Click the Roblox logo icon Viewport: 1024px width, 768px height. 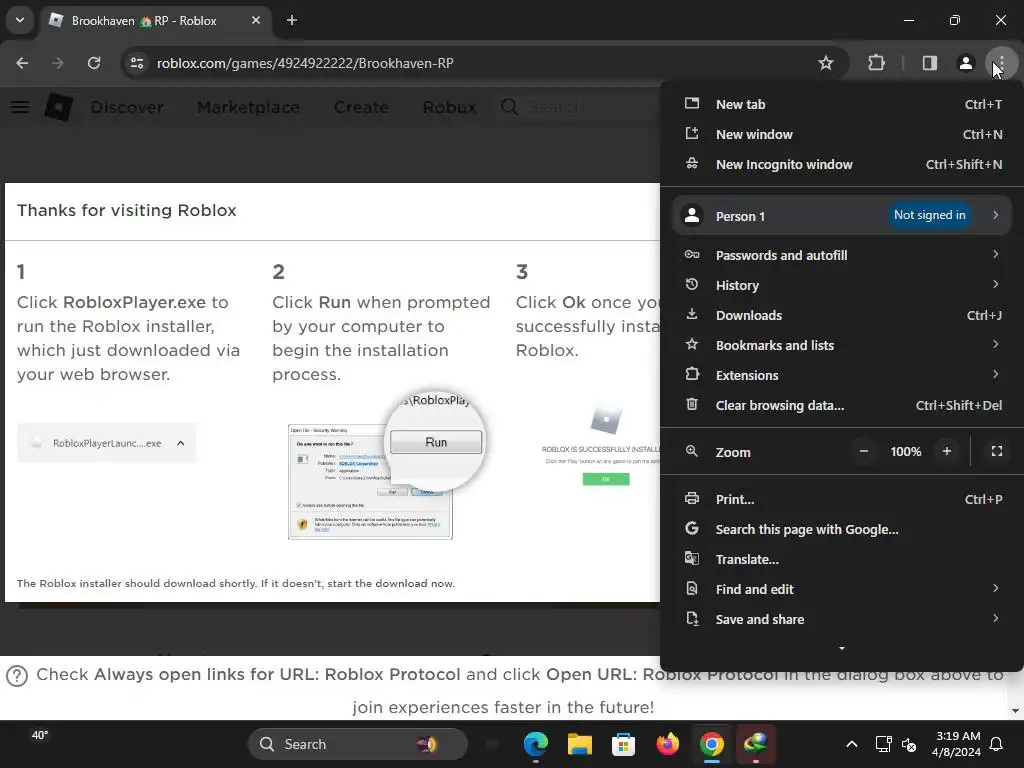click(x=59, y=107)
